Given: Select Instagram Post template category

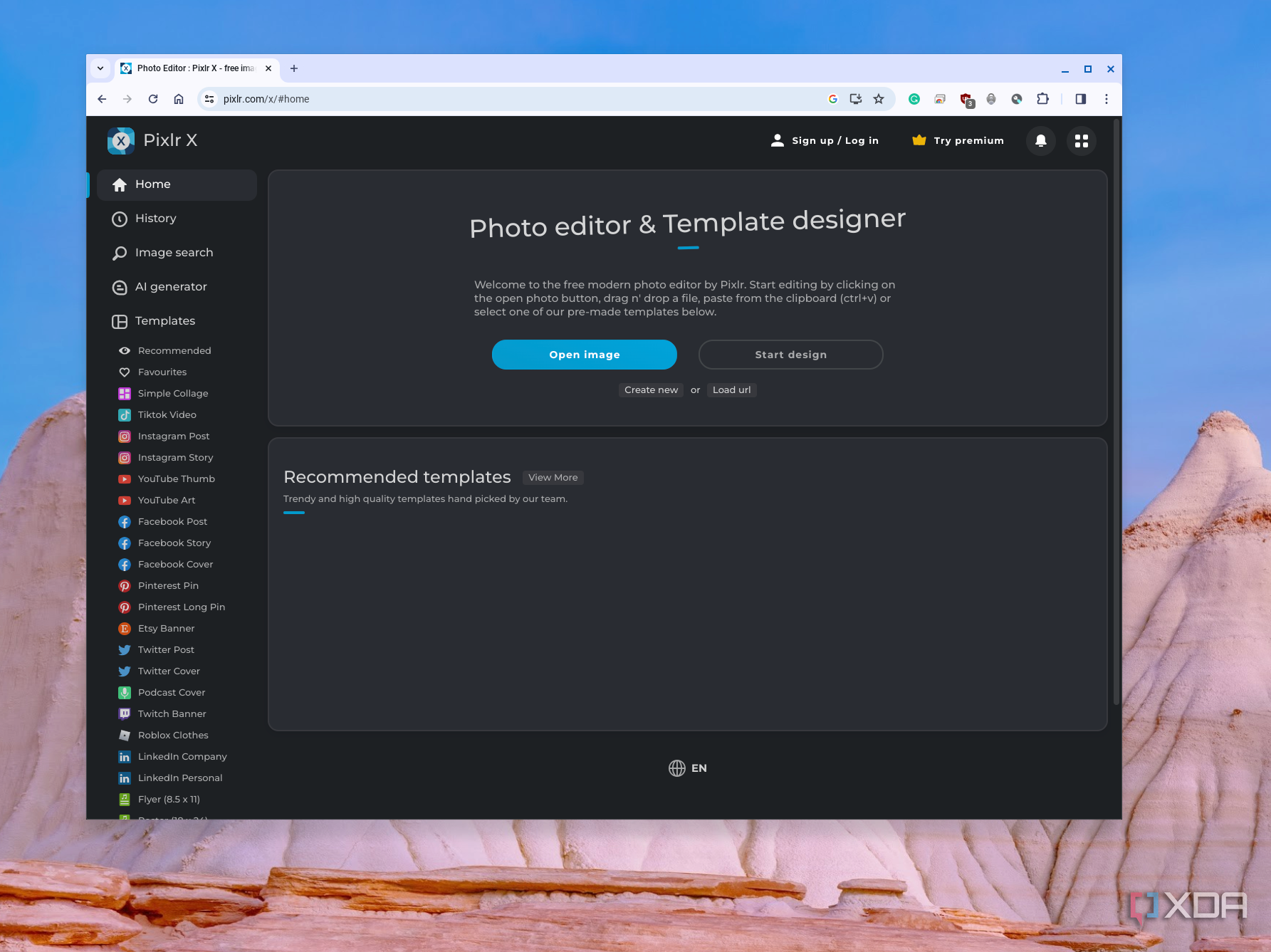Looking at the screenshot, I should point(164,436).
